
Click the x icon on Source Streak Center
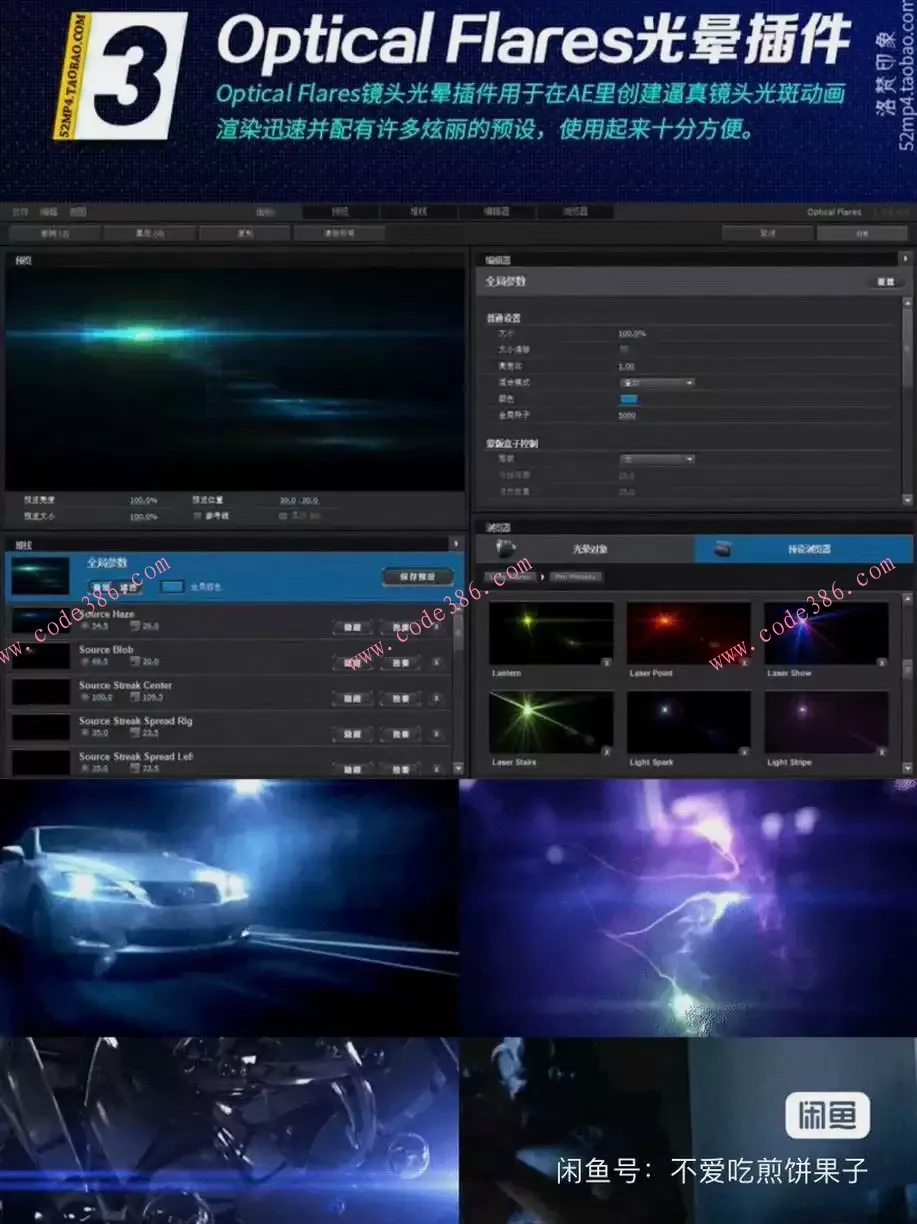click(436, 698)
